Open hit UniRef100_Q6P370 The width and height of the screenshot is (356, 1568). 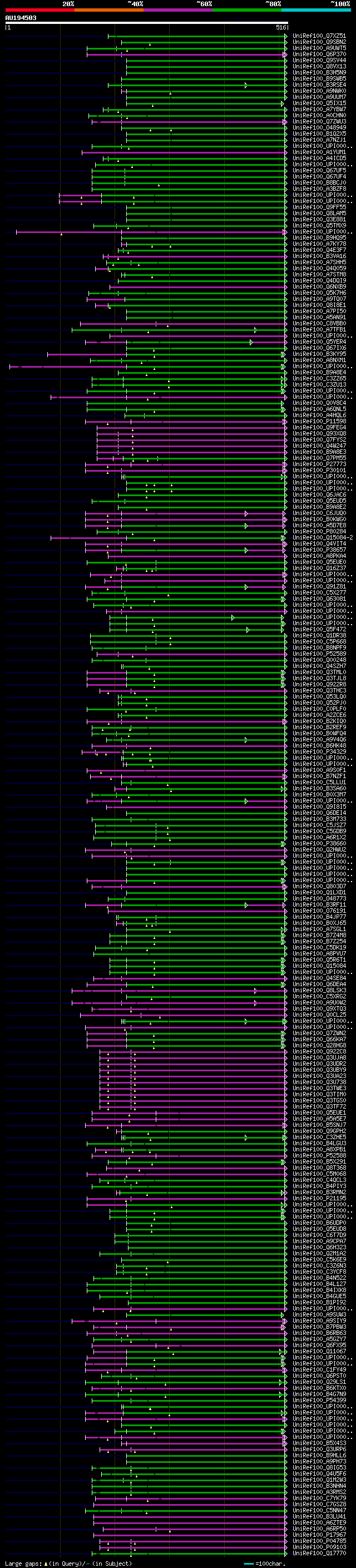point(319,54)
